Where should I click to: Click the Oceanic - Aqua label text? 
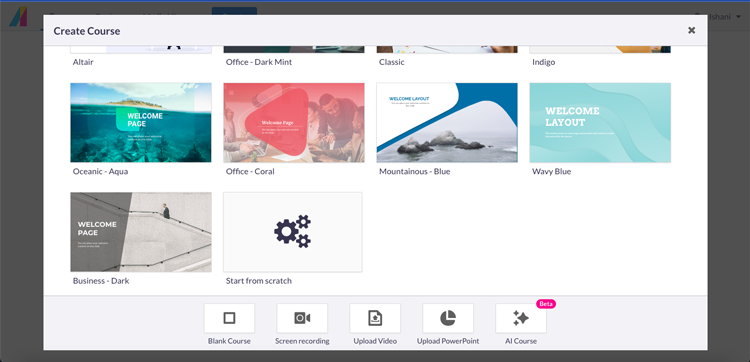[x=100, y=171]
